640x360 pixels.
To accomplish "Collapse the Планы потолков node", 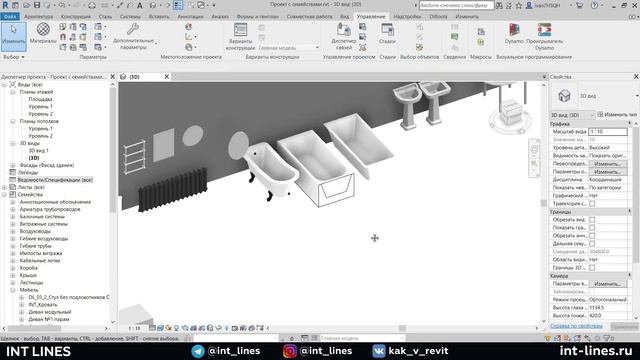I will [13, 121].
